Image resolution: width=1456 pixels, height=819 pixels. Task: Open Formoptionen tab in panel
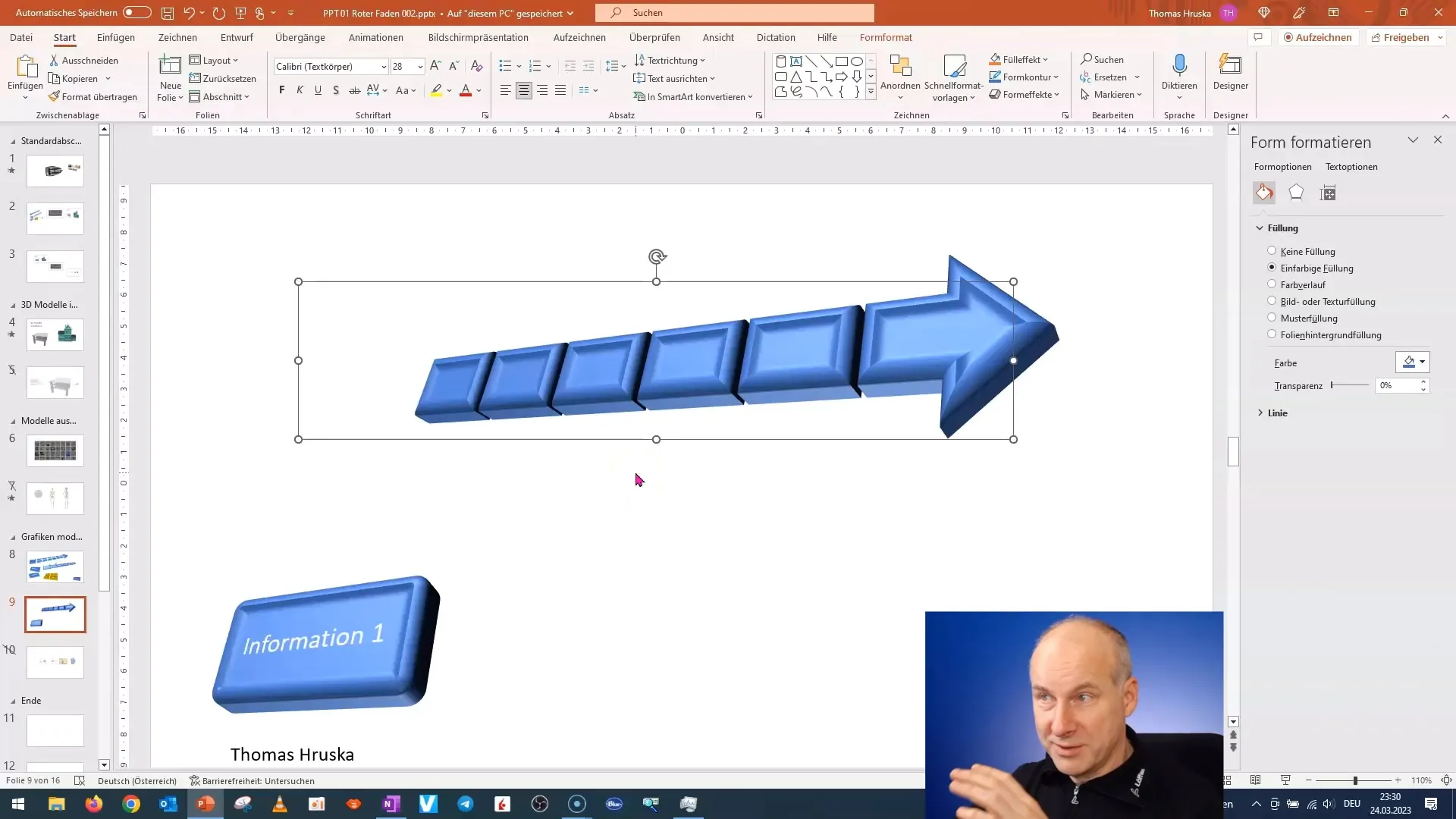(1283, 167)
